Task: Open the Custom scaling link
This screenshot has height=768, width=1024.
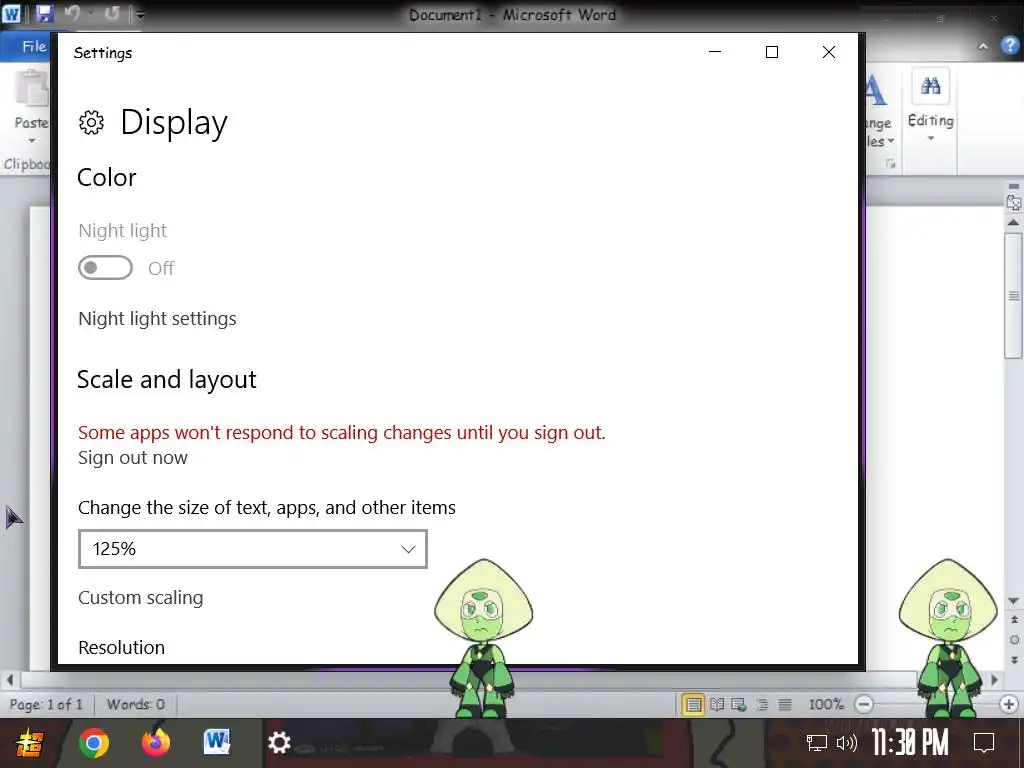Action: 140,598
